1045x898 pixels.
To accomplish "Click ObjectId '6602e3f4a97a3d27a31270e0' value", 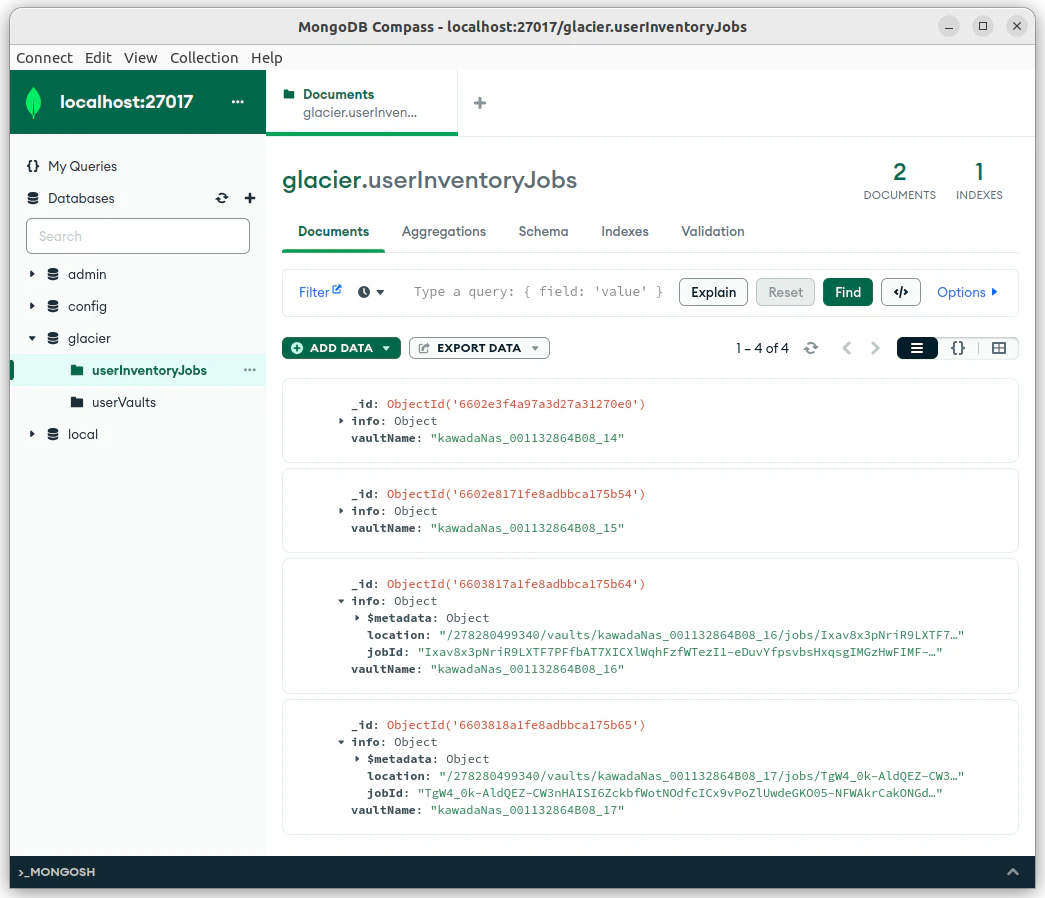I will click(516, 404).
